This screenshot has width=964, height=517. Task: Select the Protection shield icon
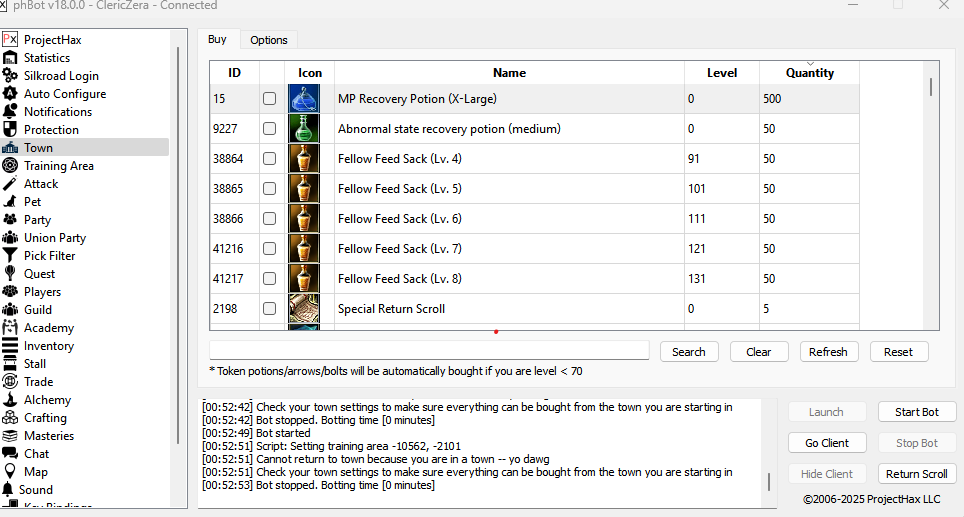click(x=10, y=130)
